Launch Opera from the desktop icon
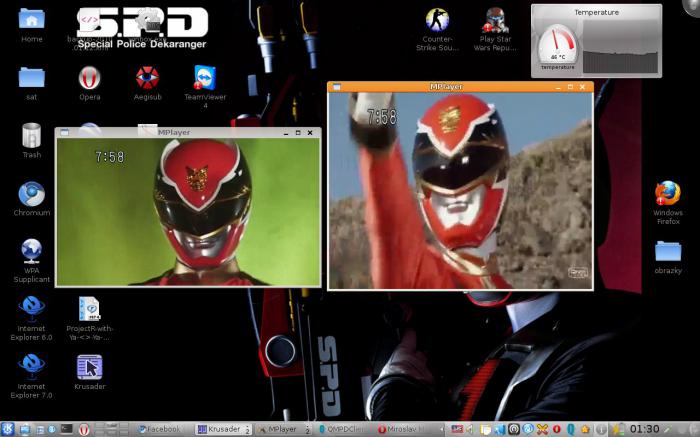 pyautogui.click(x=89, y=83)
